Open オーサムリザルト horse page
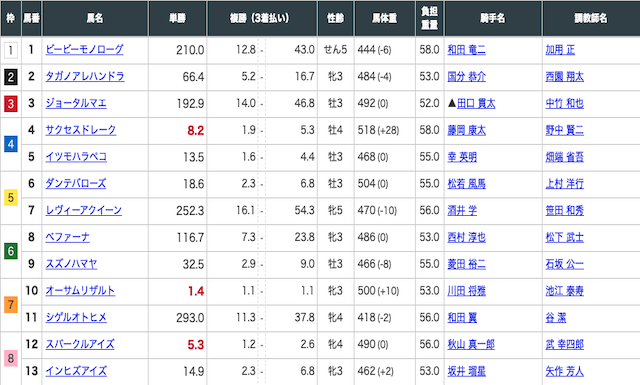Image resolution: width=640 pixels, height=385 pixels. (80, 291)
